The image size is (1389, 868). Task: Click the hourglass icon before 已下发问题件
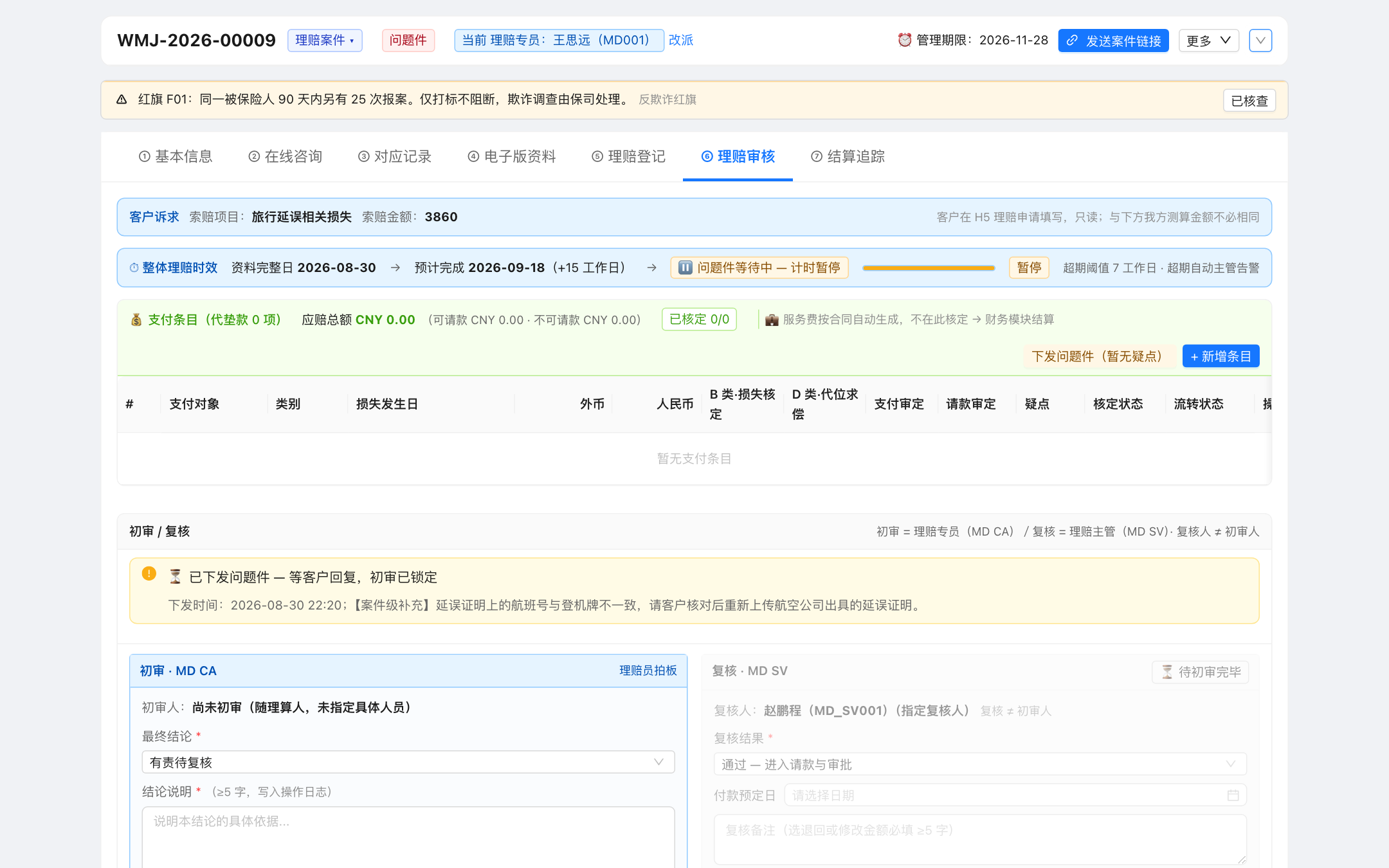click(x=175, y=577)
